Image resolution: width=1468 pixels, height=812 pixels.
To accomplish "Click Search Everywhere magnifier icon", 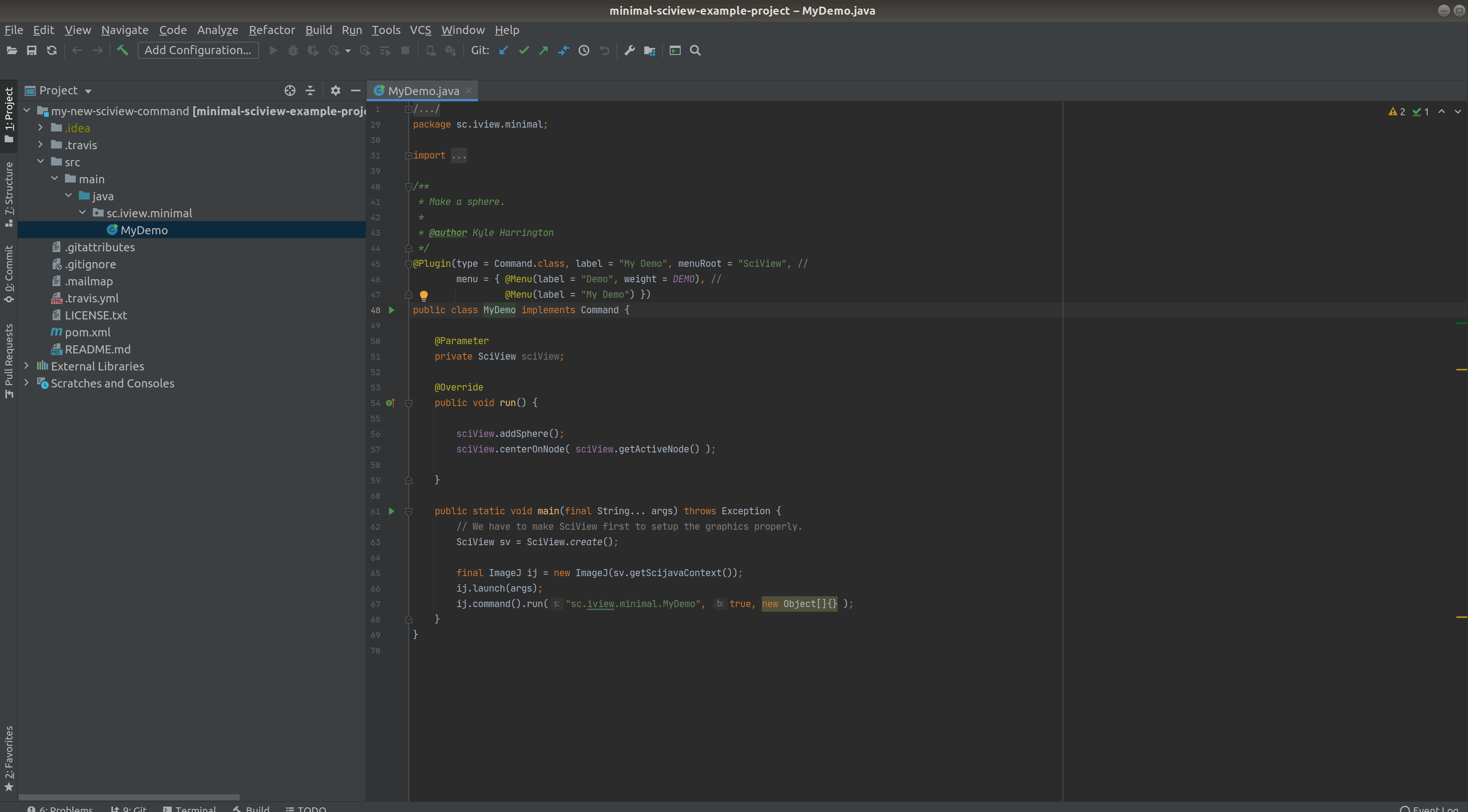I will point(695,51).
